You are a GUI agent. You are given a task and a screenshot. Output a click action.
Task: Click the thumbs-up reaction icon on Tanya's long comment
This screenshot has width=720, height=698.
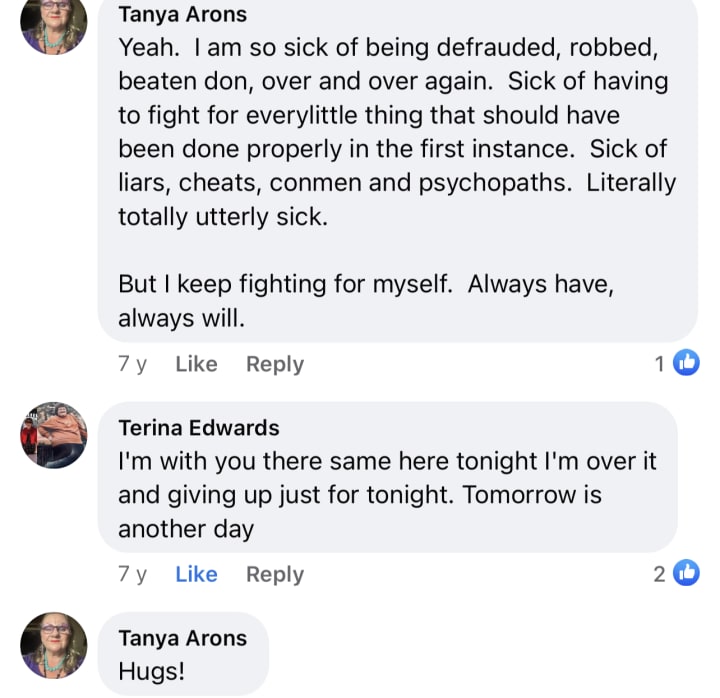pos(686,364)
